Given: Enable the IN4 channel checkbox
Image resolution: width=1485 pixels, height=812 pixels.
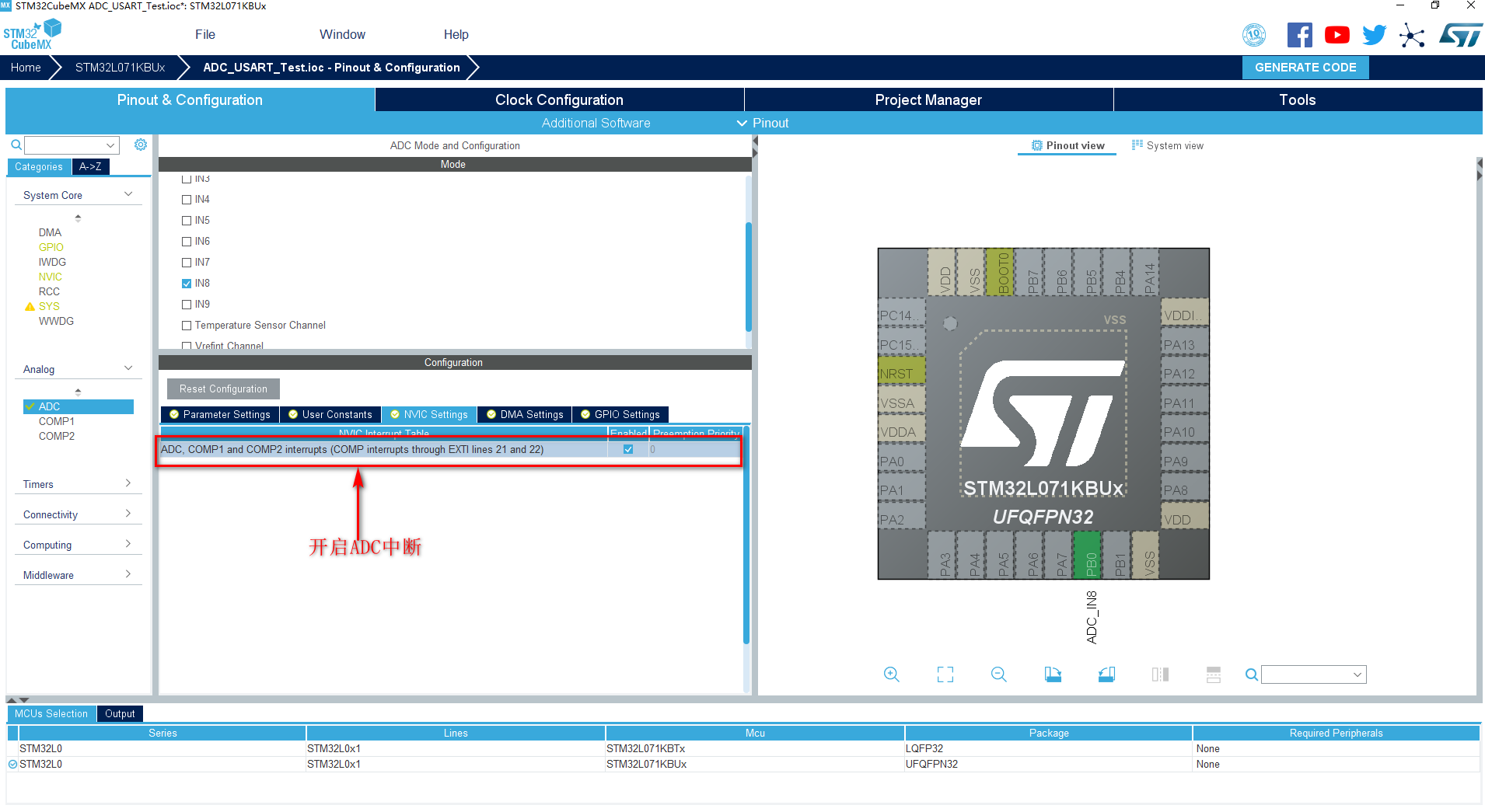Looking at the screenshot, I should tap(187, 200).
